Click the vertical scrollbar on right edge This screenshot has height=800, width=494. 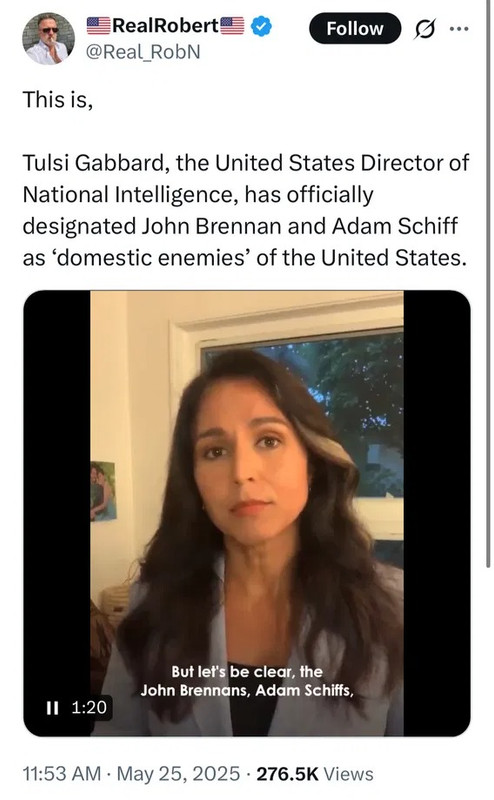488,283
